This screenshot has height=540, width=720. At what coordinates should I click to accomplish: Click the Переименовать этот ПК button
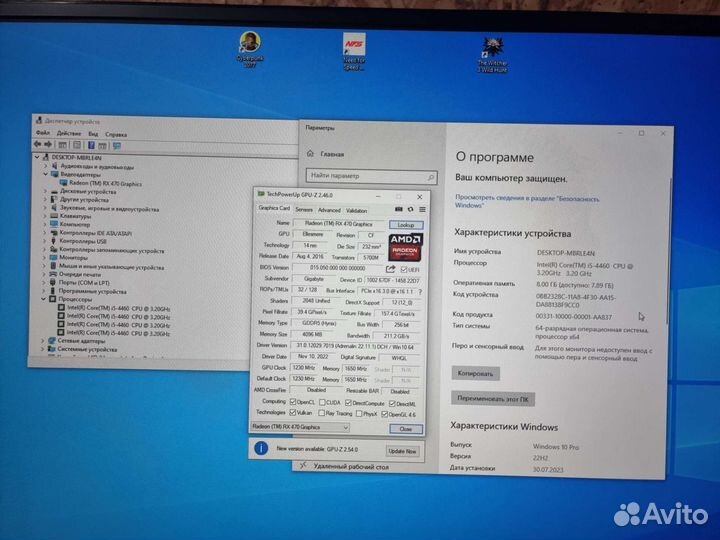[x=493, y=399]
